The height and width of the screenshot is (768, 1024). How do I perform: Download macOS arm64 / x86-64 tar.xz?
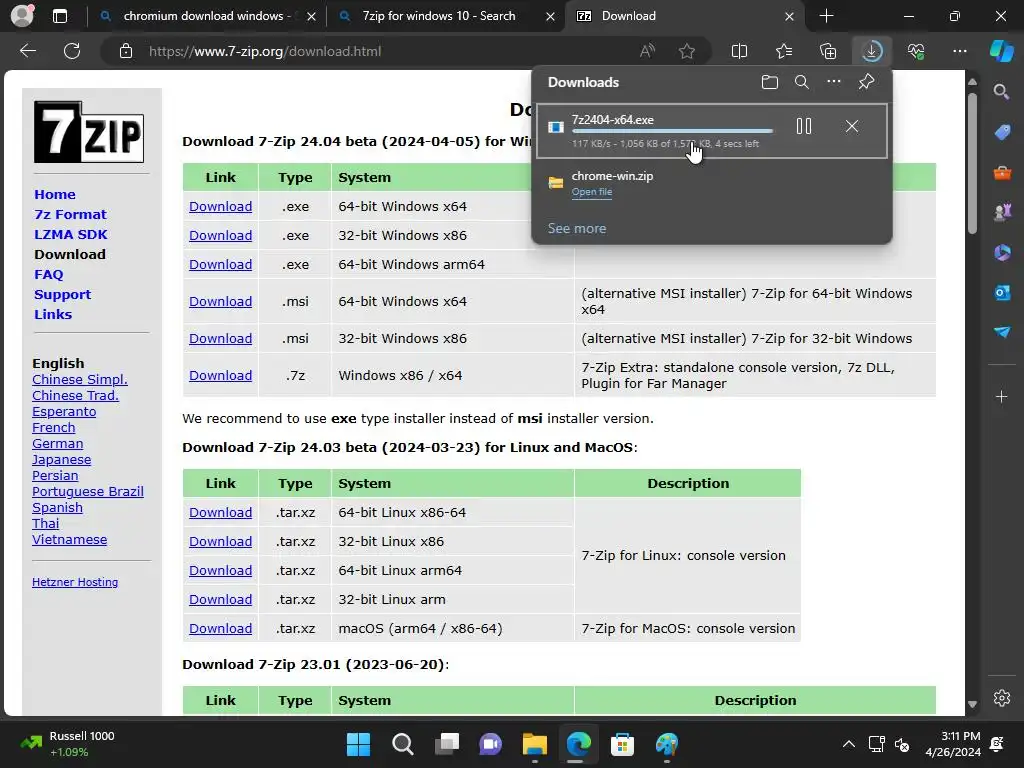[x=221, y=628]
